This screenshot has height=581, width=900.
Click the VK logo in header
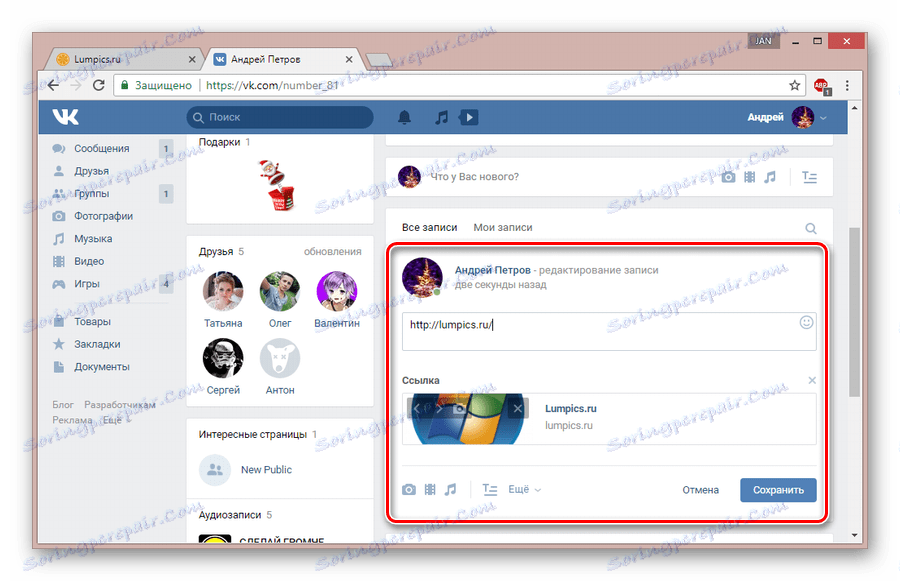pyautogui.click(x=65, y=117)
